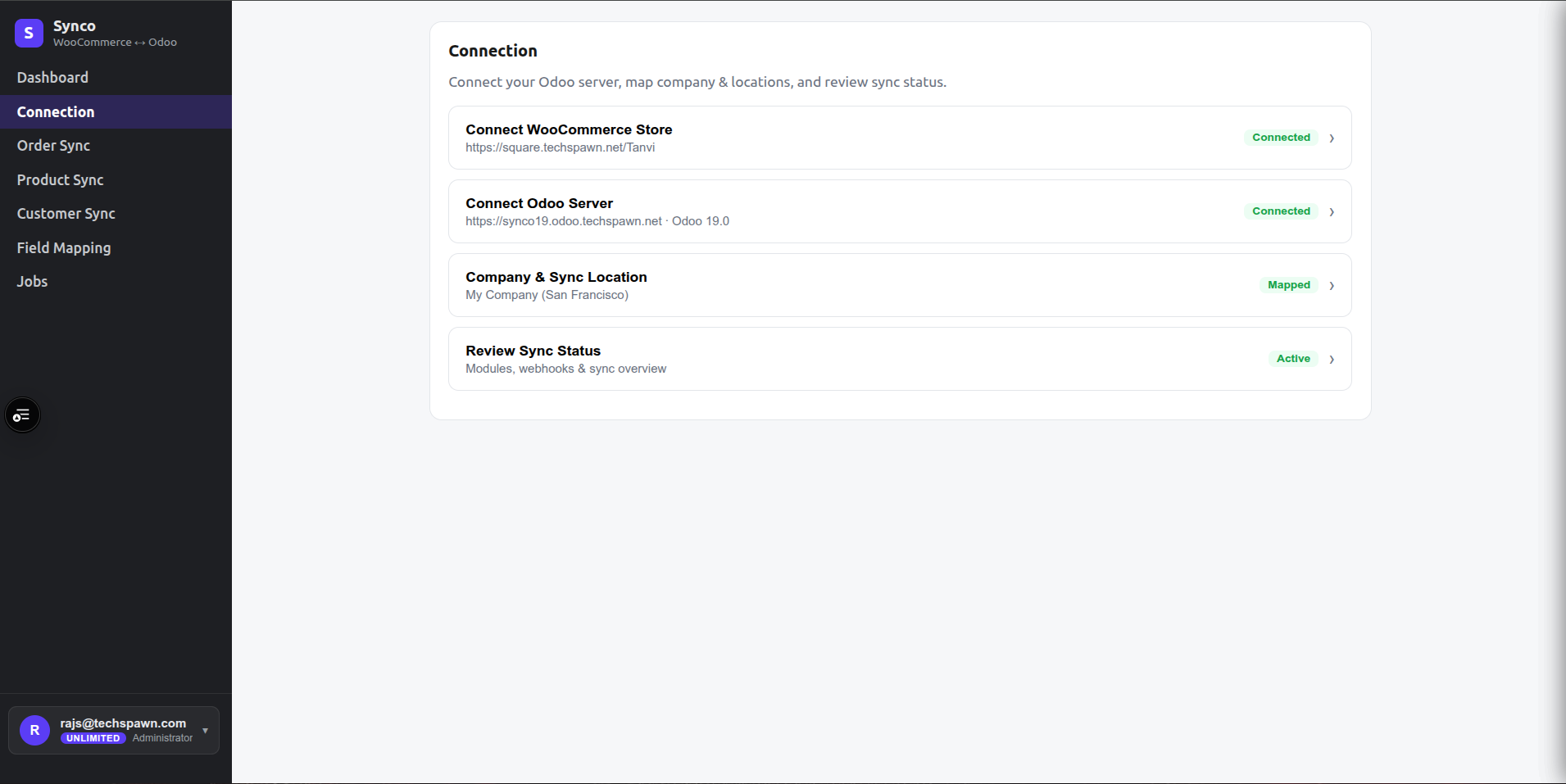Viewport: 1566px width, 784px height.
Task: Expand Connect WooCommerce Store row chevron
Action: click(x=1332, y=138)
